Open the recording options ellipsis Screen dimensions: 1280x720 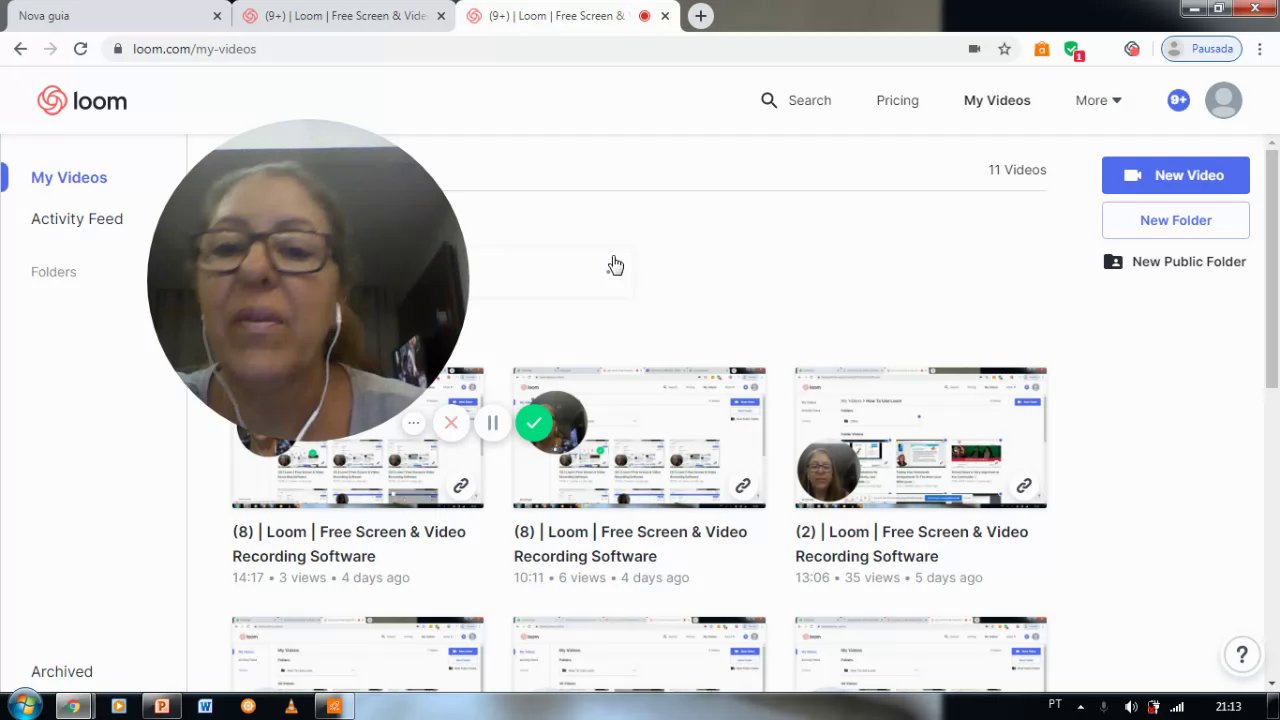click(x=413, y=423)
